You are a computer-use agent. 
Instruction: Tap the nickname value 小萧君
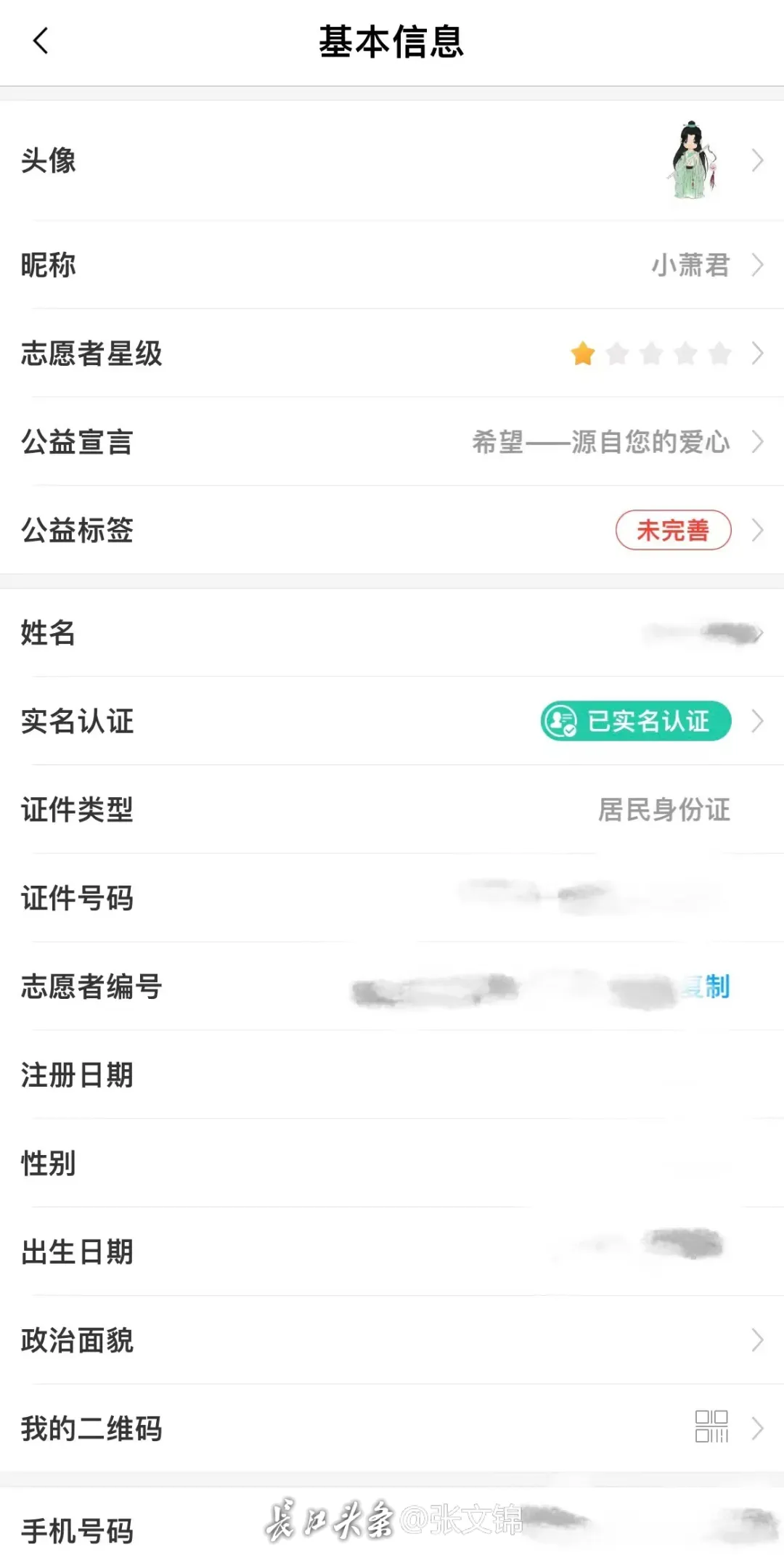click(x=690, y=265)
